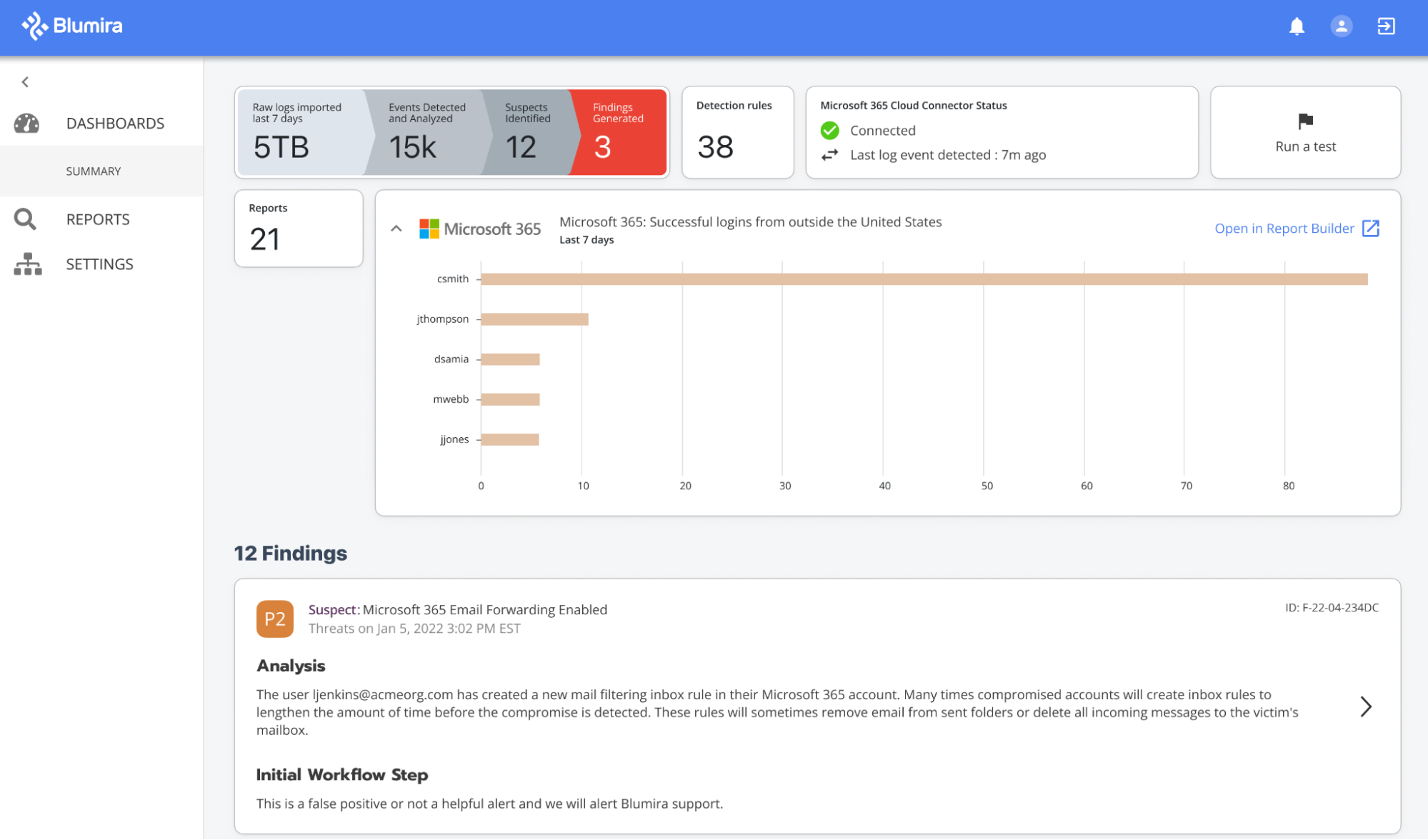Click the report title about successful logins
This screenshot has height=840, width=1428.
(x=750, y=222)
